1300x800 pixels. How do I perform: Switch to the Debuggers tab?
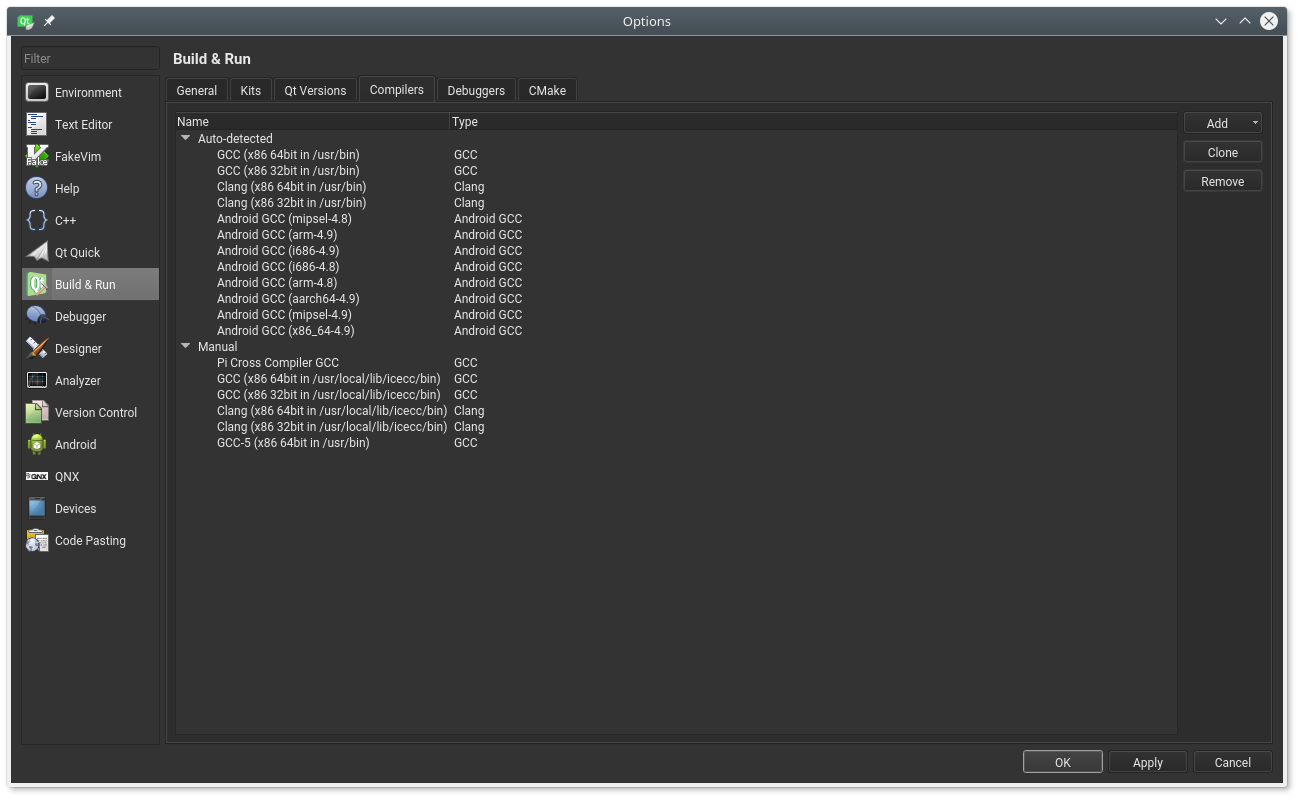476,90
